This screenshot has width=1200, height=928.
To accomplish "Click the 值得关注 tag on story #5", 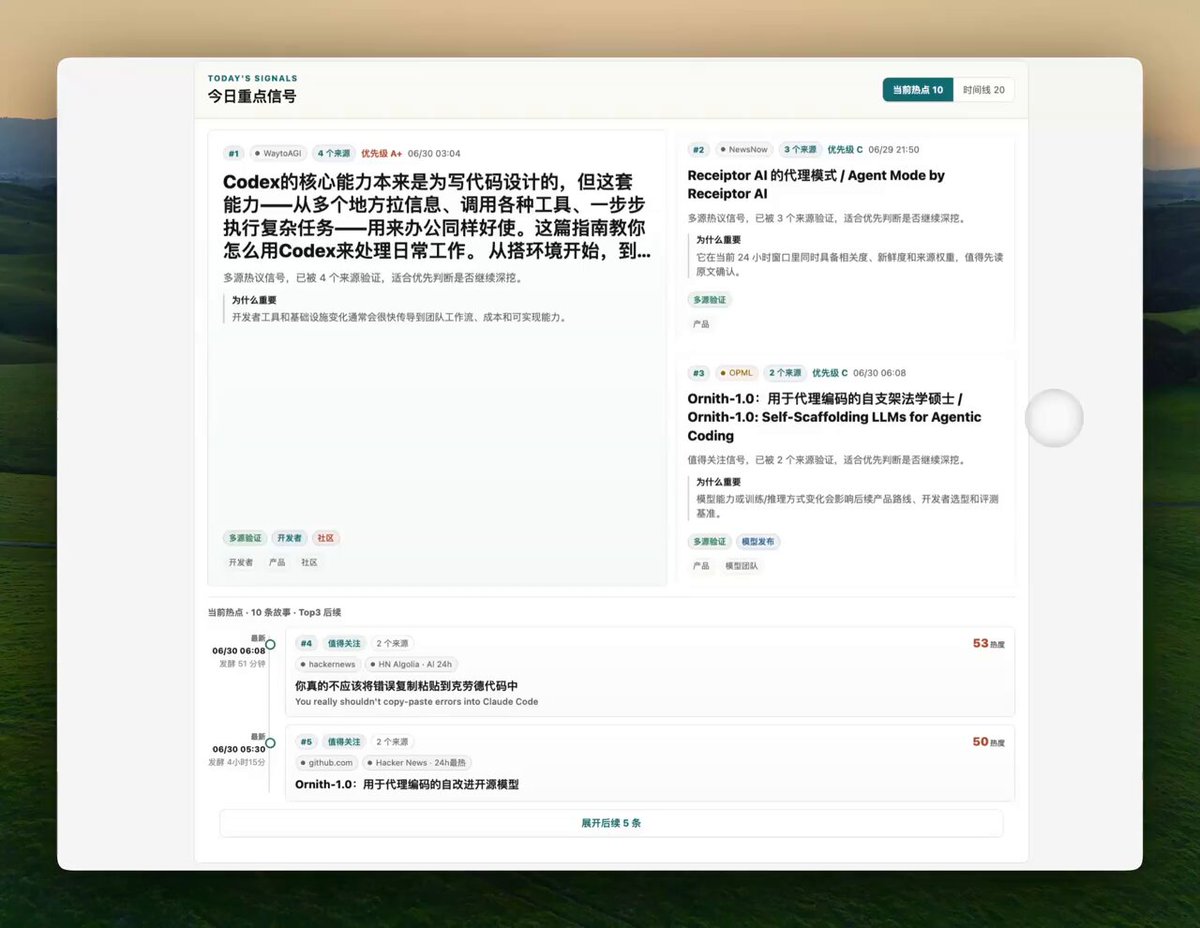I will pos(344,742).
